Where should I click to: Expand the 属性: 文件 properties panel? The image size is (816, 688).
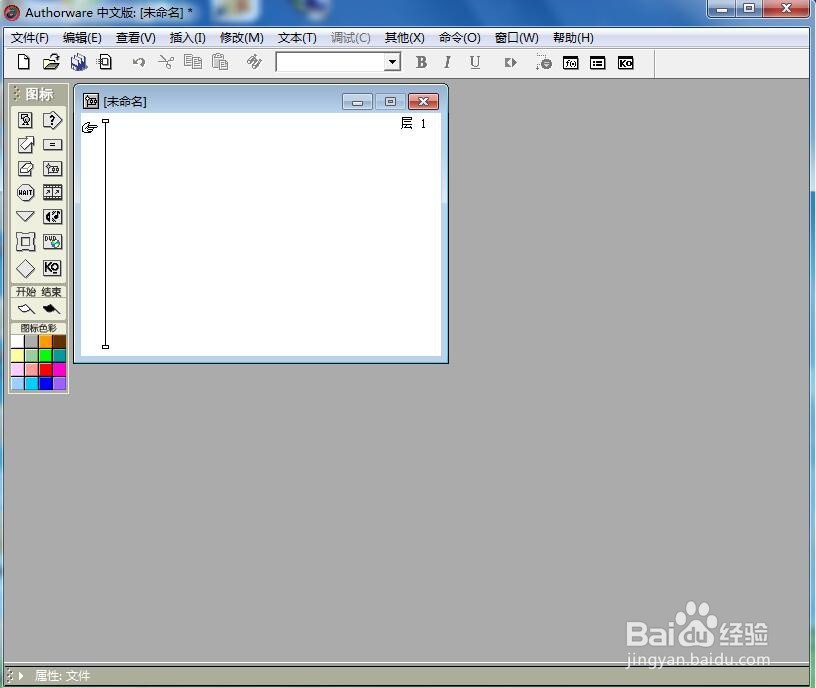(21, 676)
